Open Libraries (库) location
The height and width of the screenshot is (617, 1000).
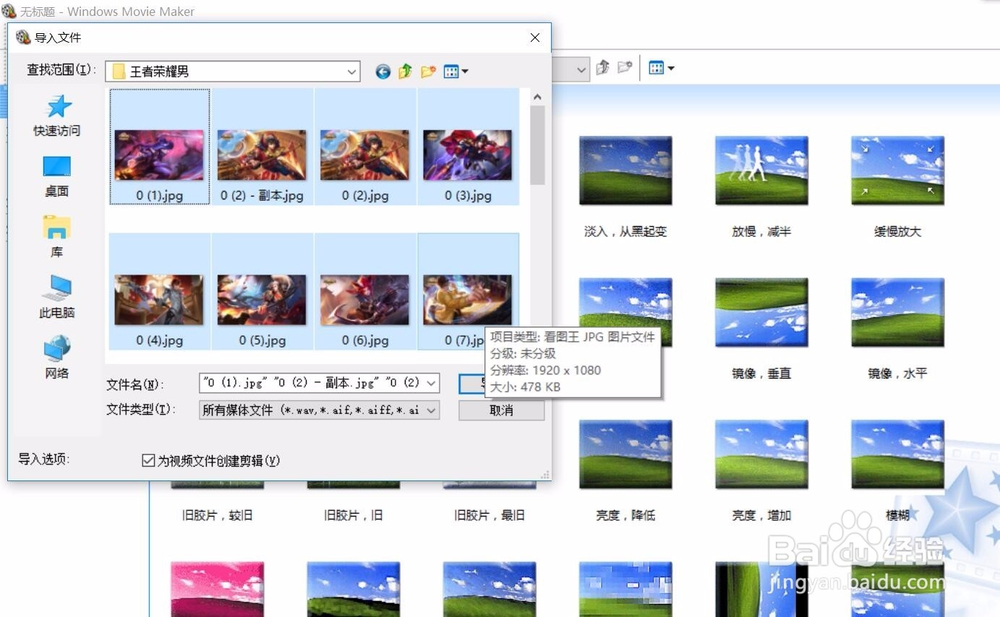pos(57,237)
